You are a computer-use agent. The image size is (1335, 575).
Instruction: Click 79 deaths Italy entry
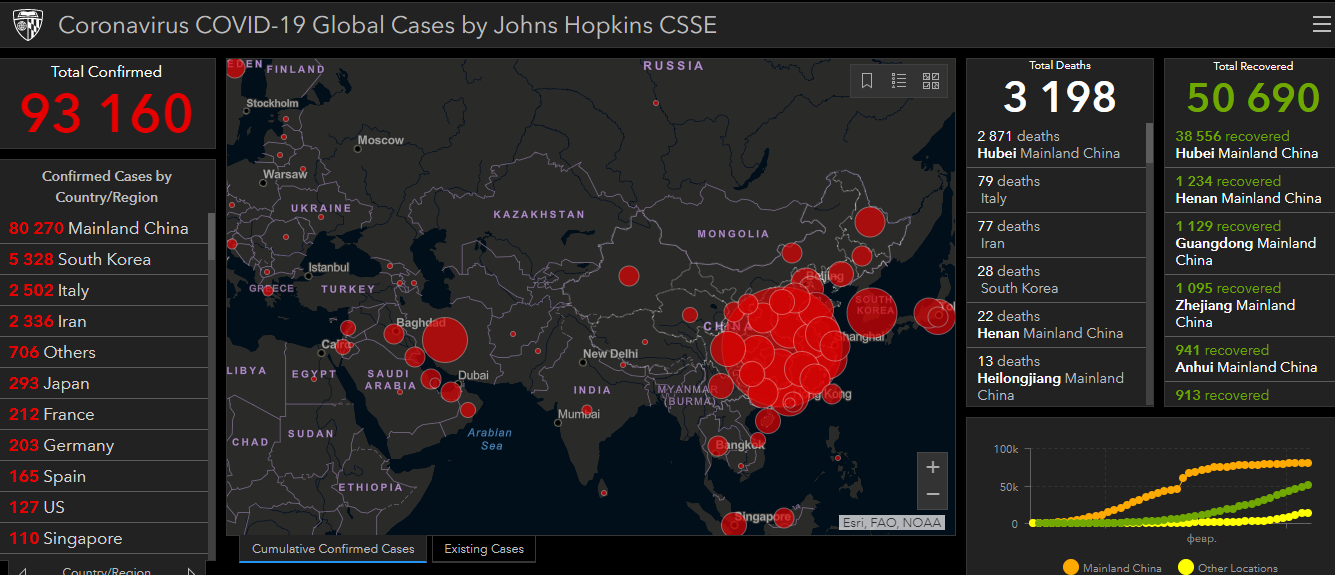pos(1056,190)
